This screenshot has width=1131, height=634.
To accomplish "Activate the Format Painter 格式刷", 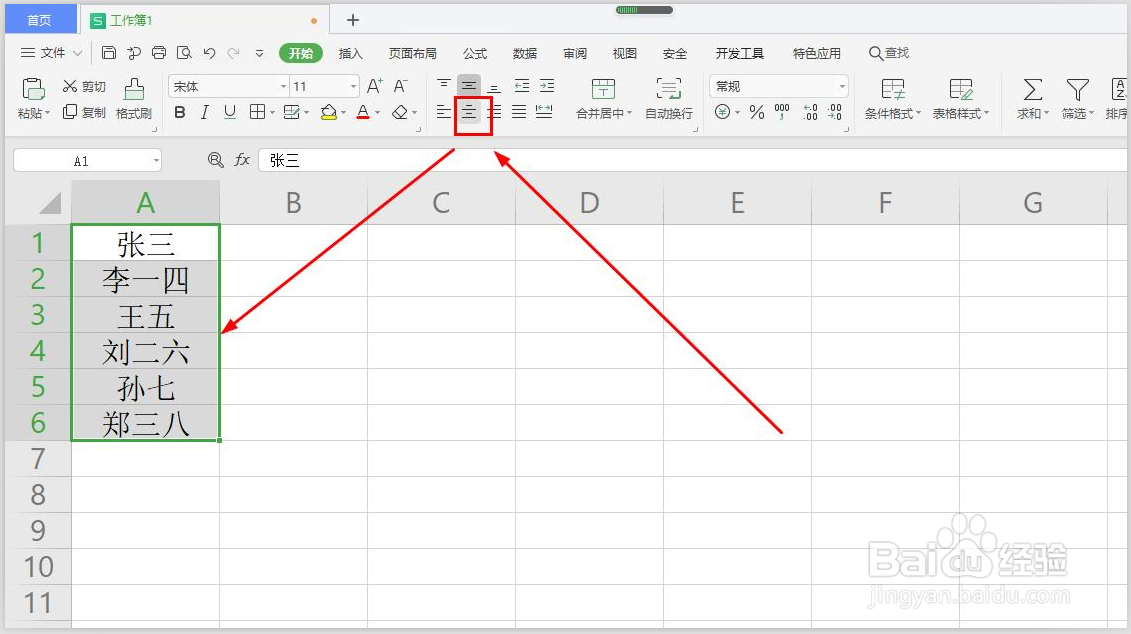I will click(133, 99).
